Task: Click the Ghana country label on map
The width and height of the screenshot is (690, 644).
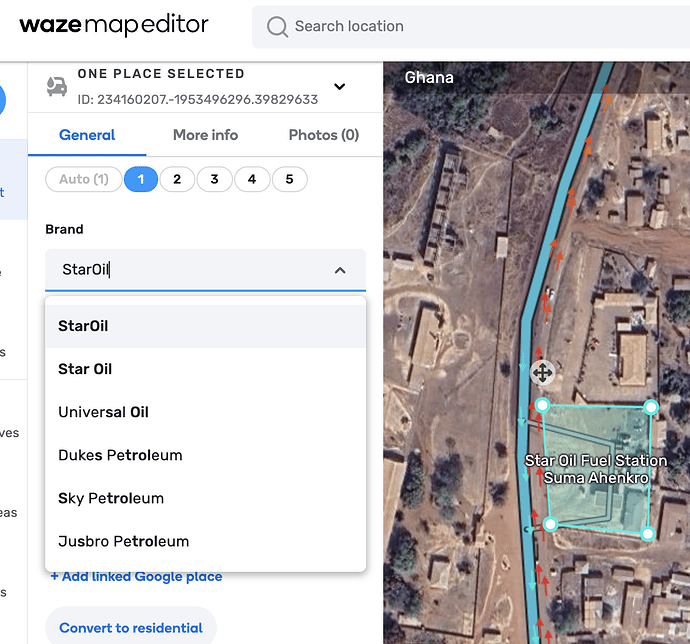Action: click(429, 77)
